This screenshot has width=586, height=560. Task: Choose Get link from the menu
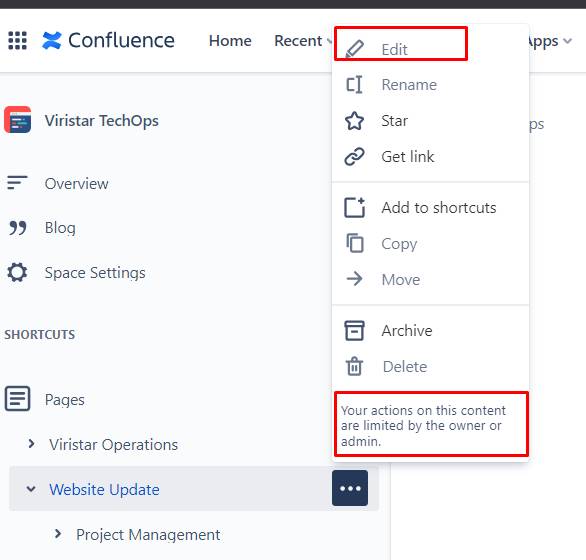point(431,156)
